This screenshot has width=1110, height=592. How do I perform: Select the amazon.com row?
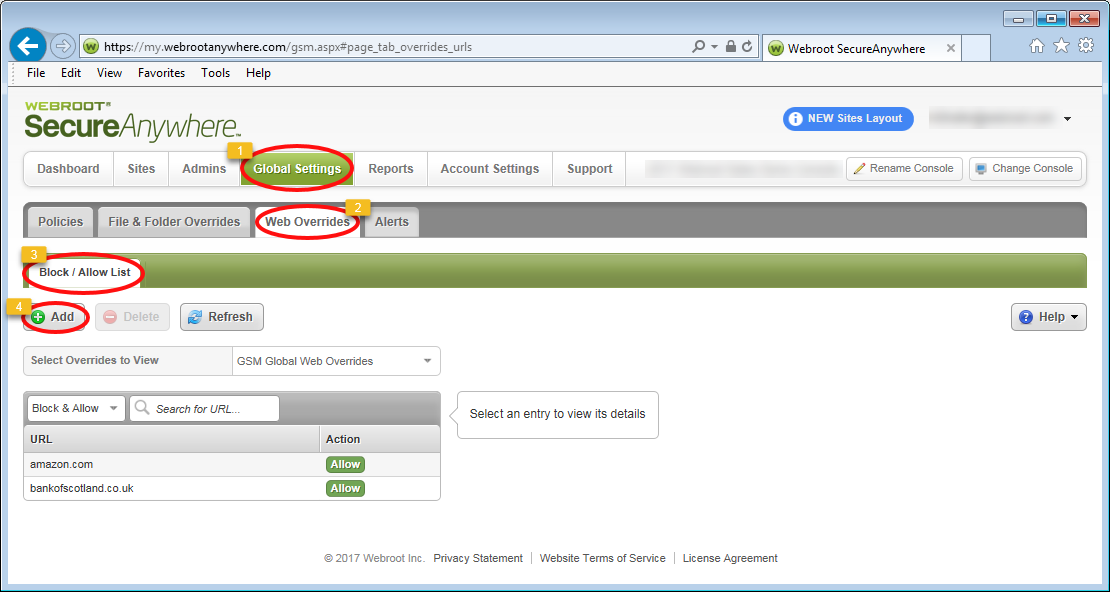point(232,465)
